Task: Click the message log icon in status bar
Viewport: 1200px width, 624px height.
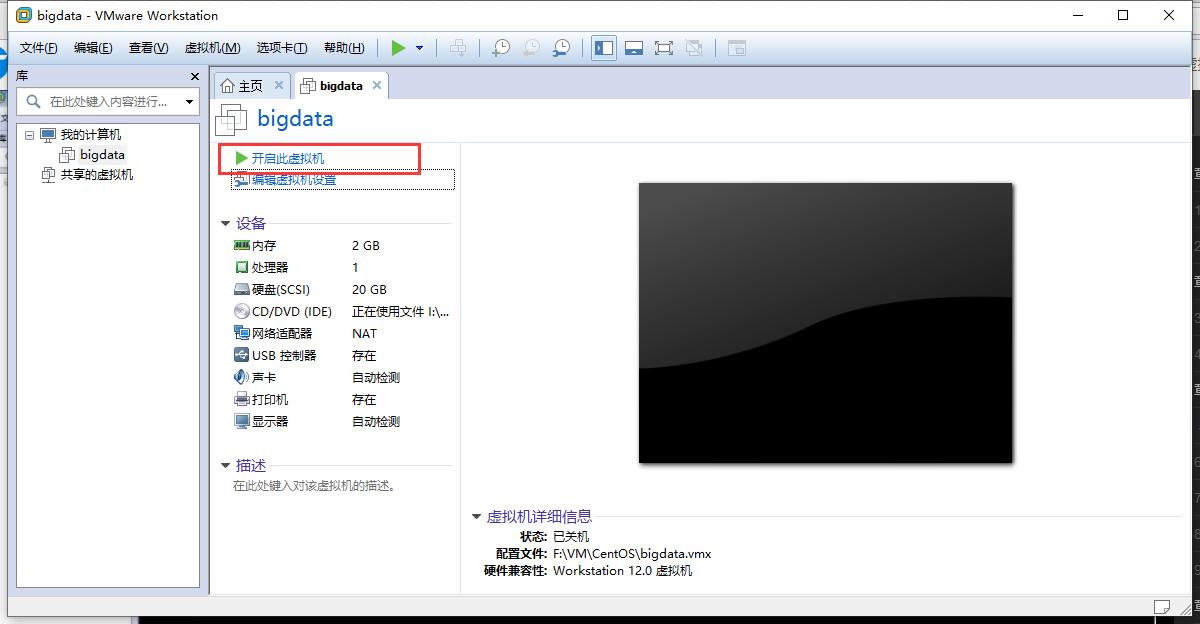Action: (x=1161, y=607)
